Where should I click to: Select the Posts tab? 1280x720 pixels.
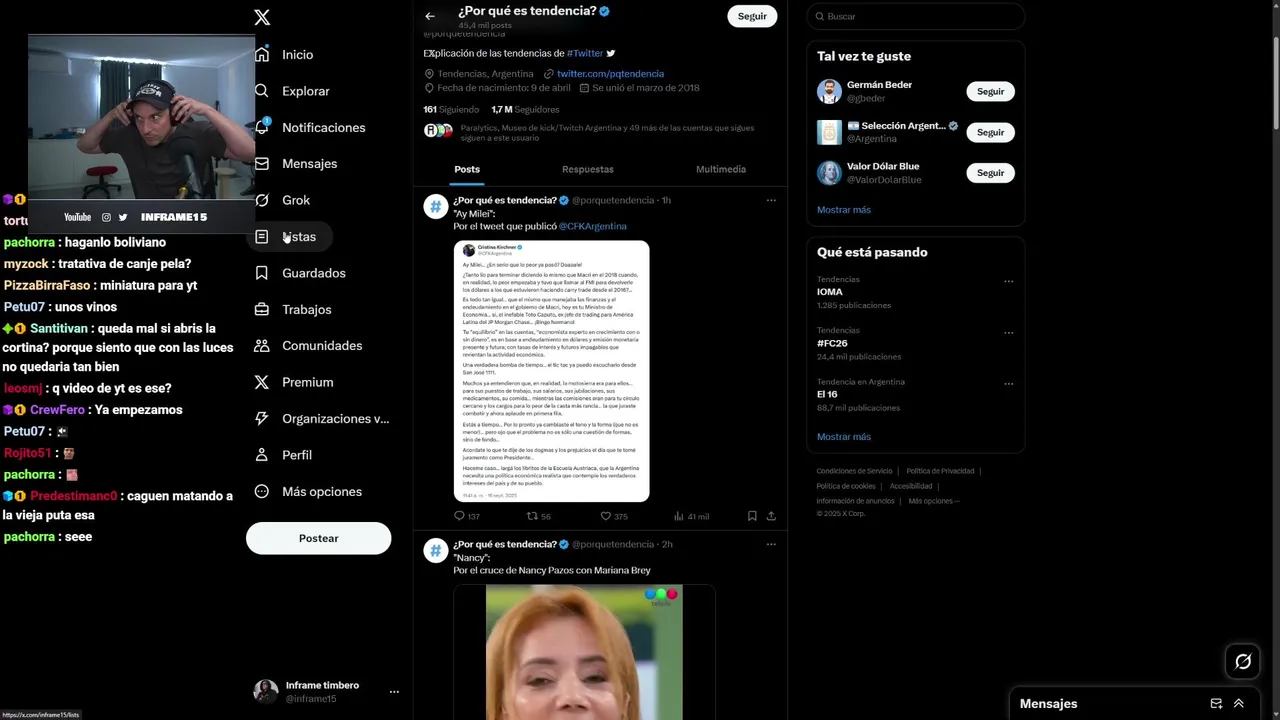(x=467, y=169)
